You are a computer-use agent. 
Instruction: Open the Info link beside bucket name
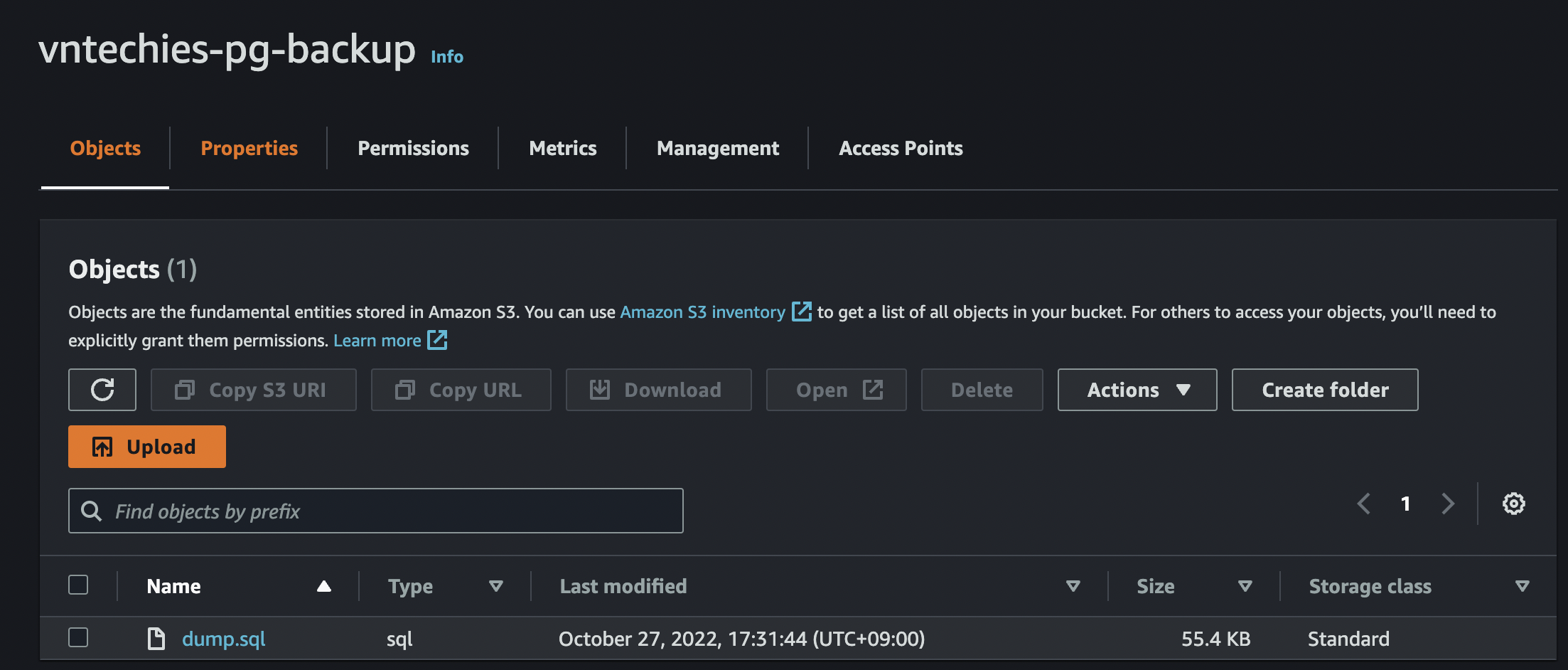pos(447,57)
